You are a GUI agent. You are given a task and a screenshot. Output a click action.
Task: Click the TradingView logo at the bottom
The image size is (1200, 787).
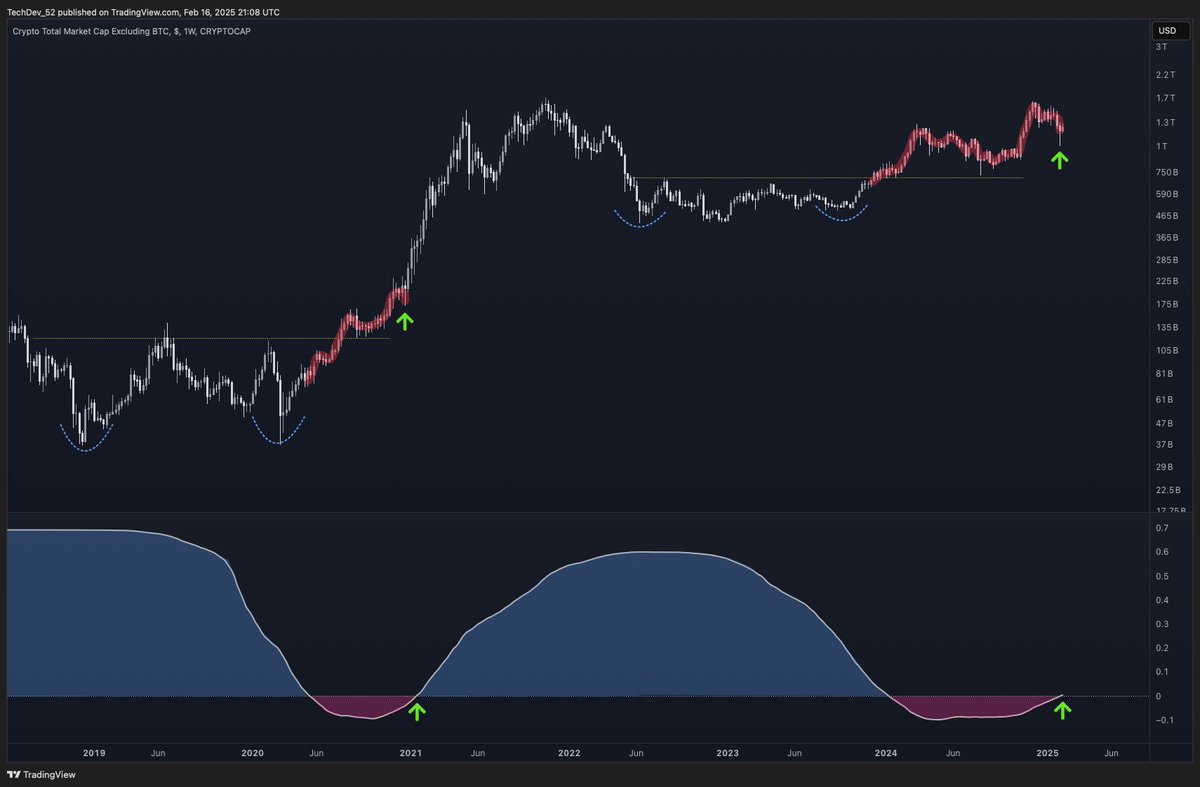[x=42, y=775]
